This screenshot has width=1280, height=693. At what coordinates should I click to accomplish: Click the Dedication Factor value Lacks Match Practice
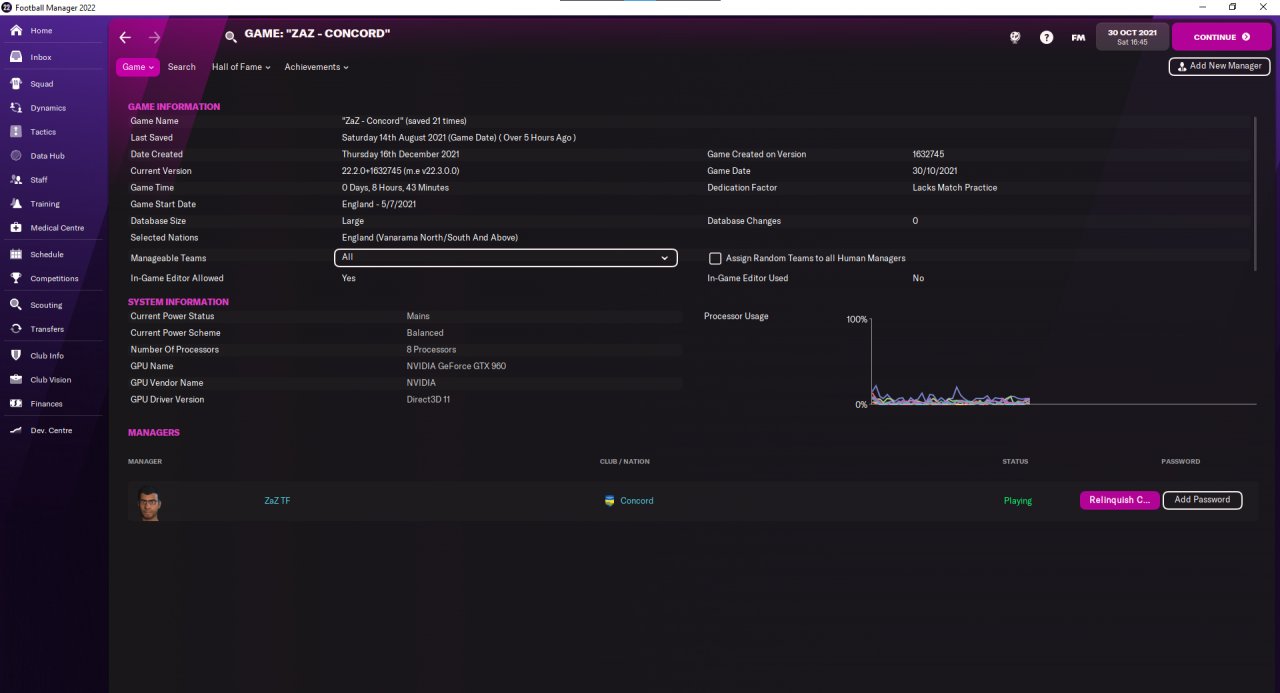[955, 188]
